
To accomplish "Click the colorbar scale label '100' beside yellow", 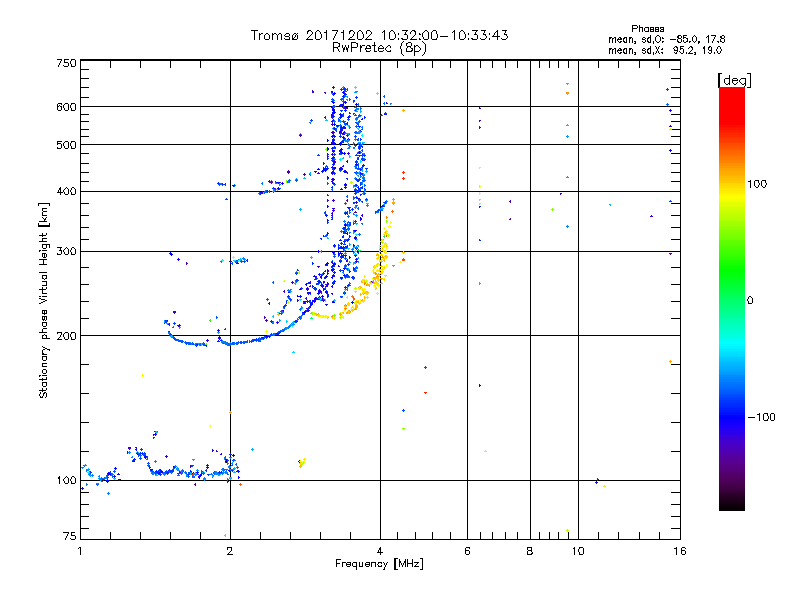I will [x=757, y=184].
